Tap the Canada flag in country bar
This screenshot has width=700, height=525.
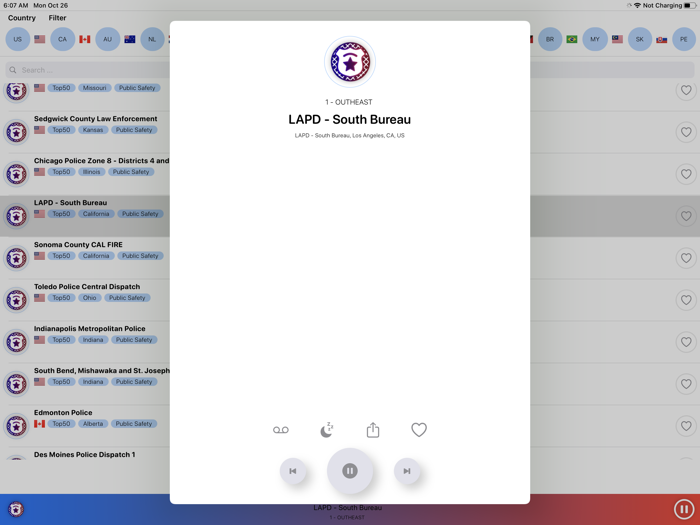pyautogui.click(x=85, y=39)
